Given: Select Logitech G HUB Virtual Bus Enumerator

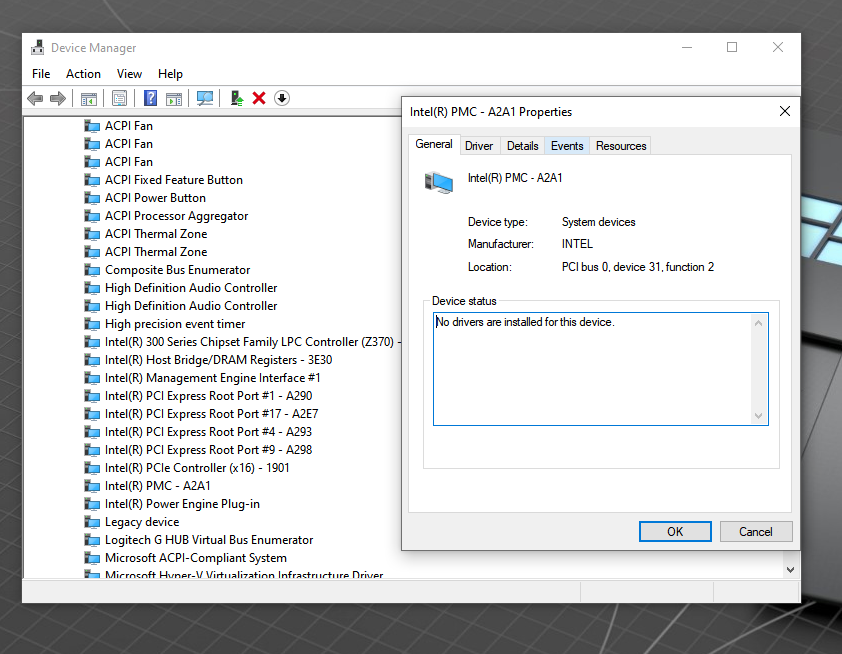Looking at the screenshot, I should coord(209,540).
